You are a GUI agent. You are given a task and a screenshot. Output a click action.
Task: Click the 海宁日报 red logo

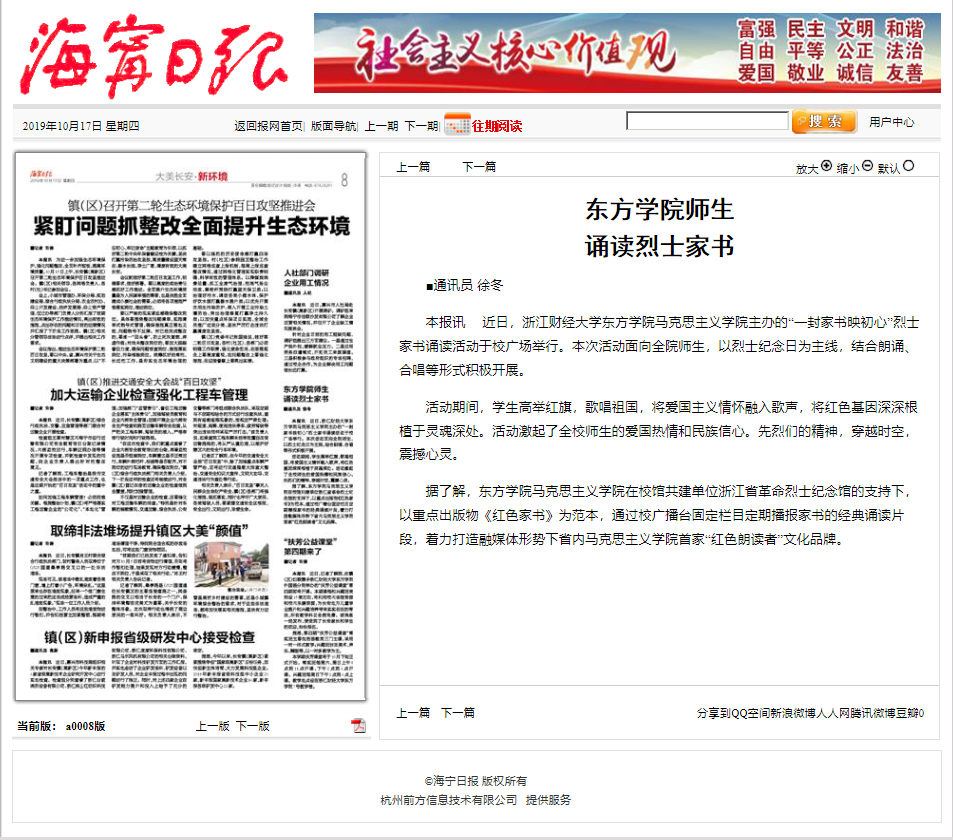[153, 56]
